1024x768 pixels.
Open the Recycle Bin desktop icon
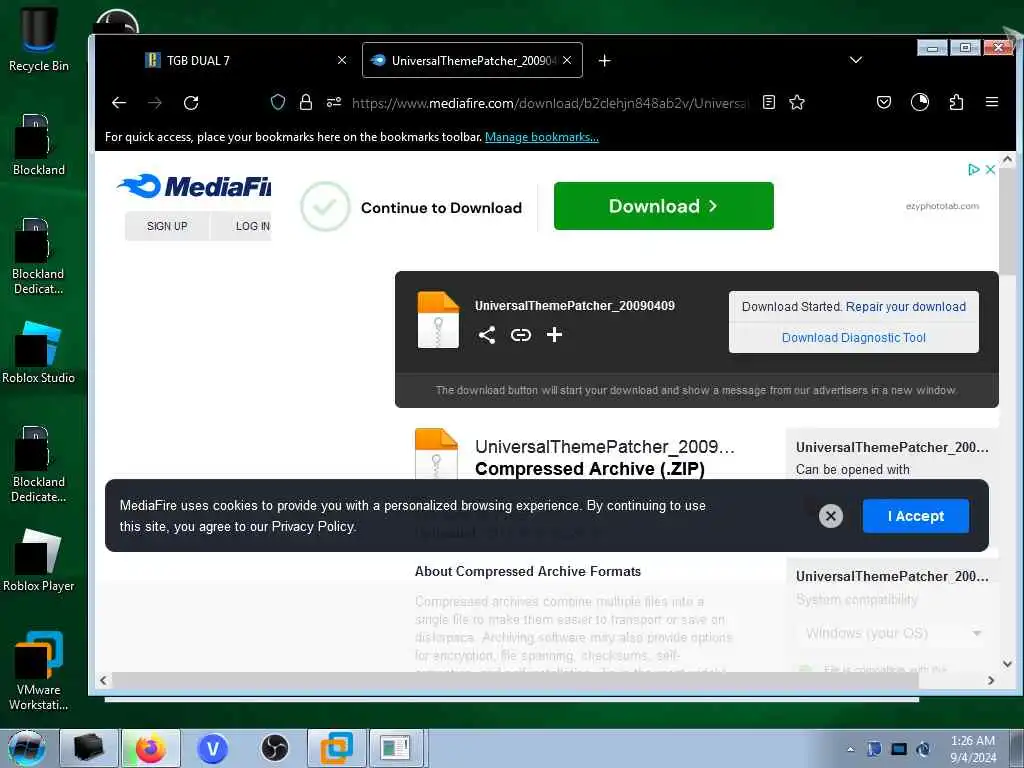click(39, 39)
